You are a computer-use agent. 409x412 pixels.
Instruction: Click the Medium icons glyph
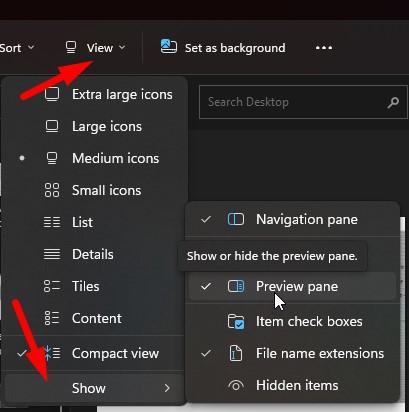[x=52, y=158]
